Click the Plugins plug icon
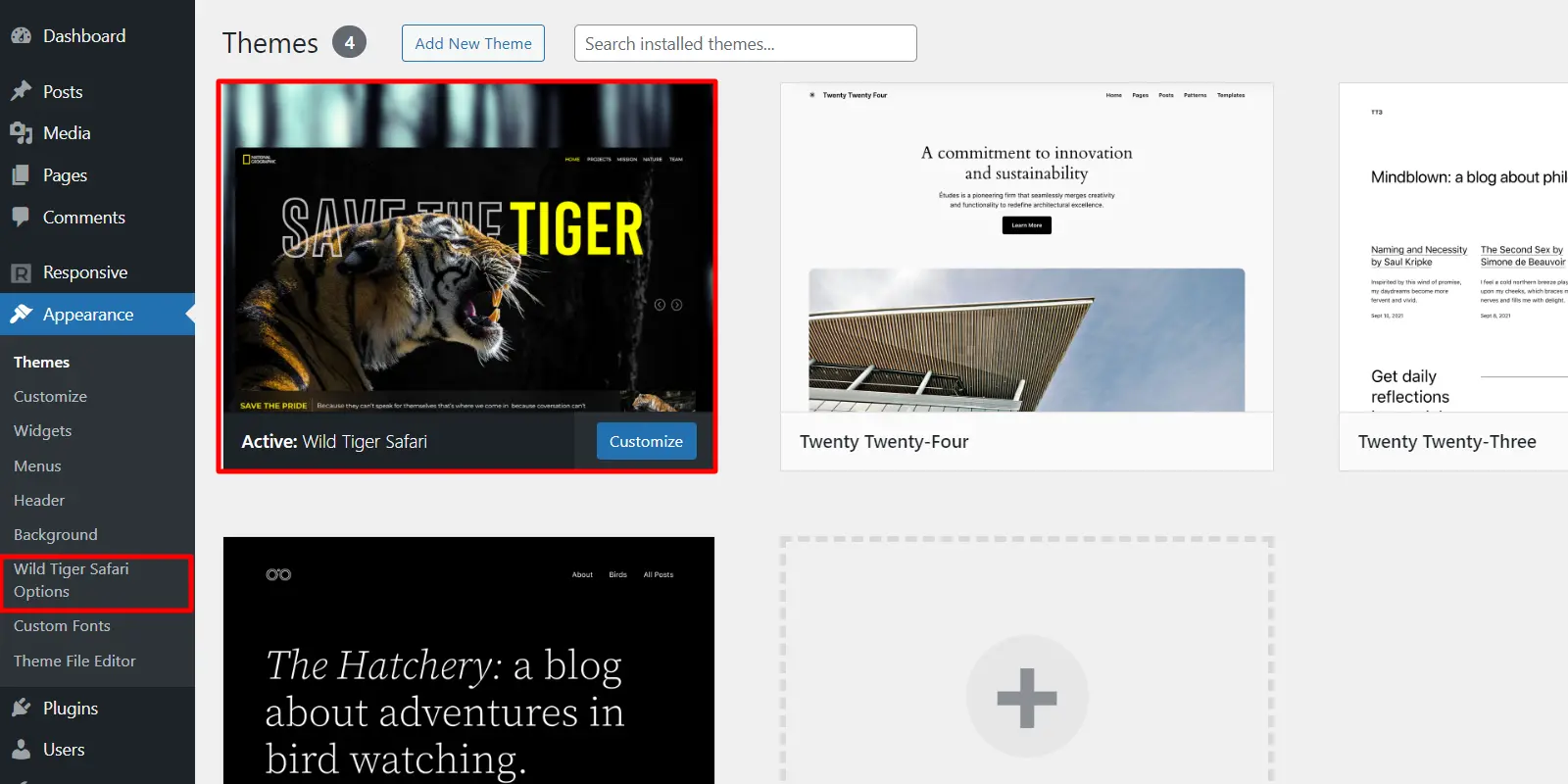Screen dimensions: 1568x784 [22, 708]
